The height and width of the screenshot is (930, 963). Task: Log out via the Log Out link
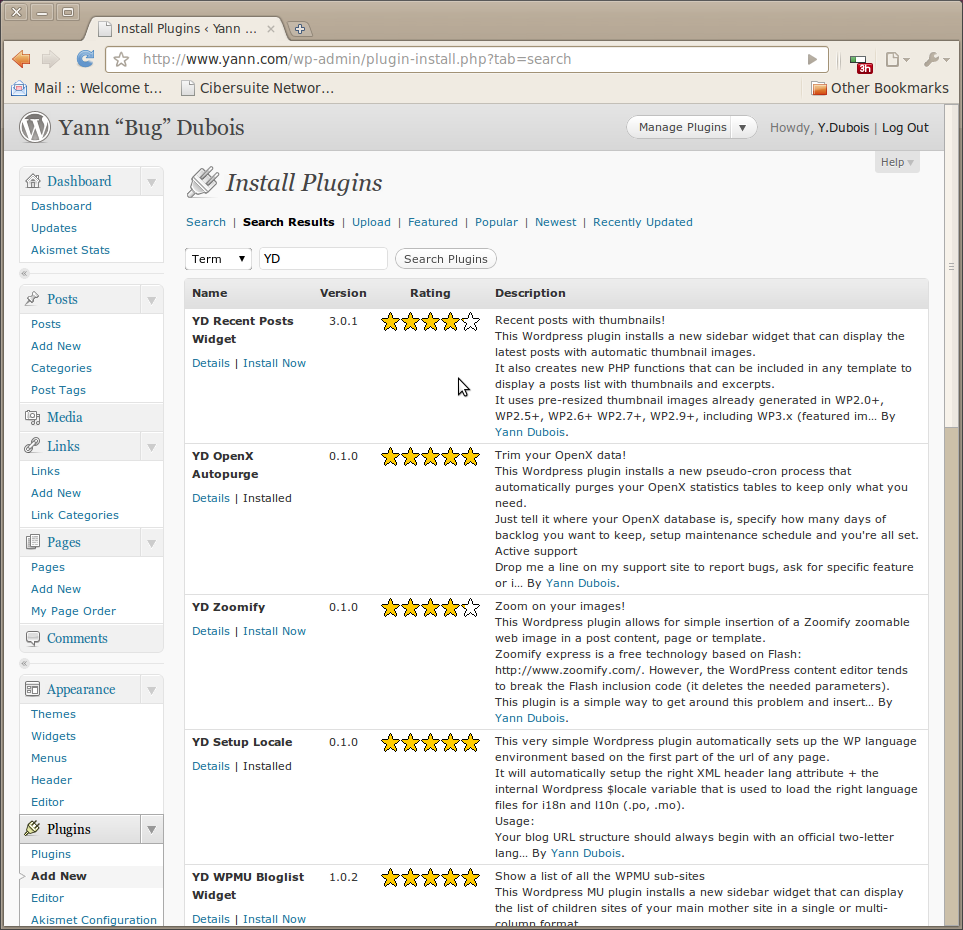coord(905,128)
